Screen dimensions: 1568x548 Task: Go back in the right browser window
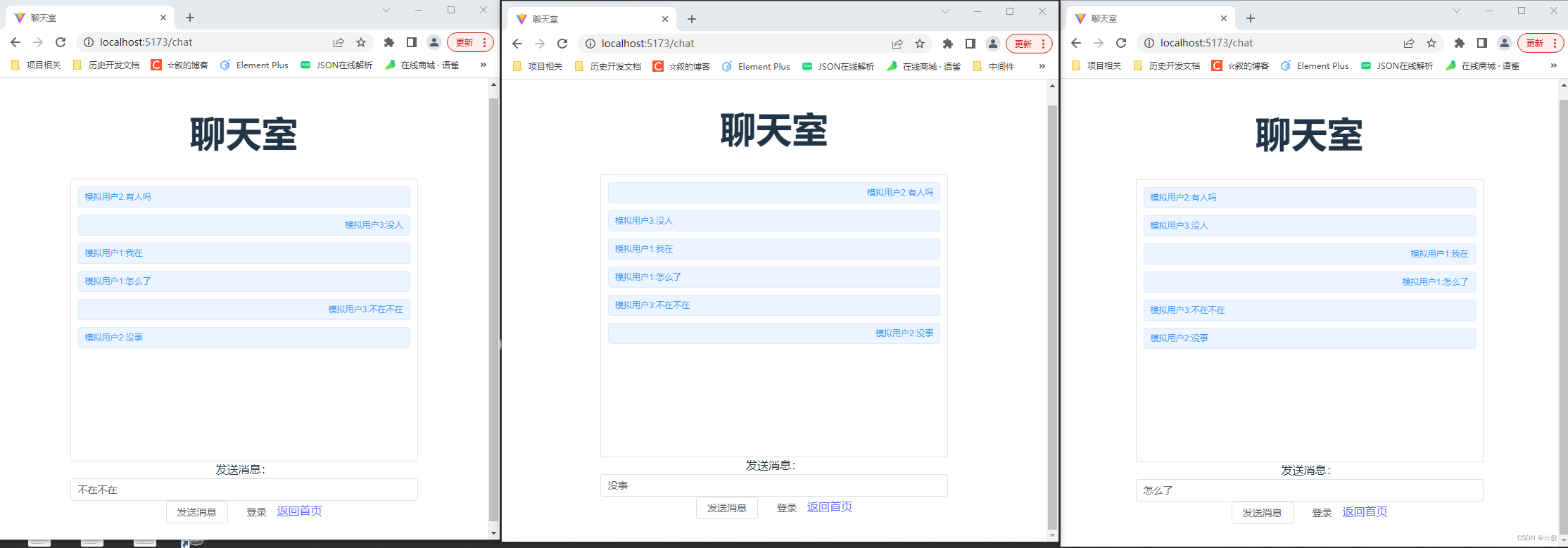1076,43
